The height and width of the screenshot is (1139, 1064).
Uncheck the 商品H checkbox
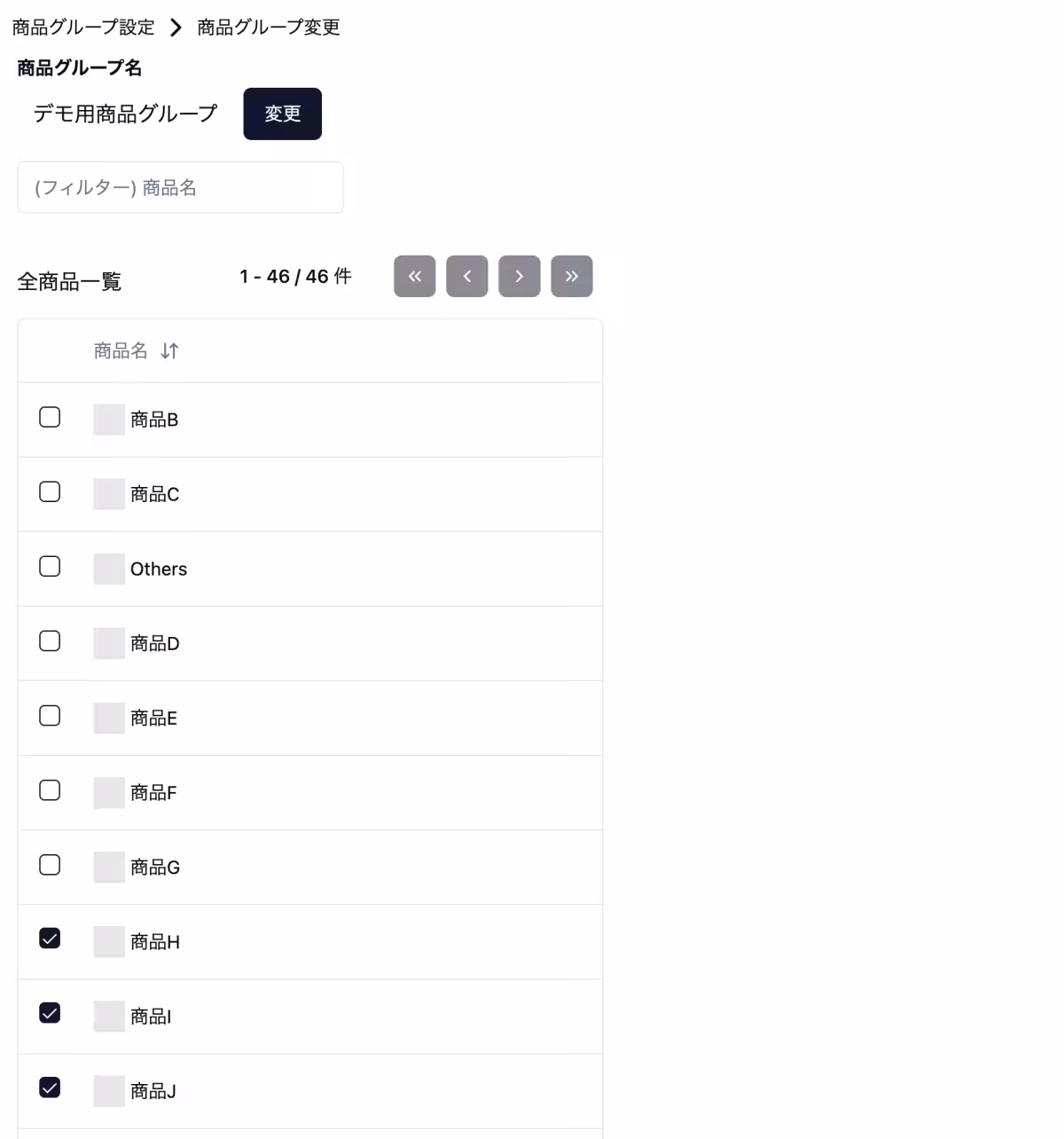click(x=50, y=939)
